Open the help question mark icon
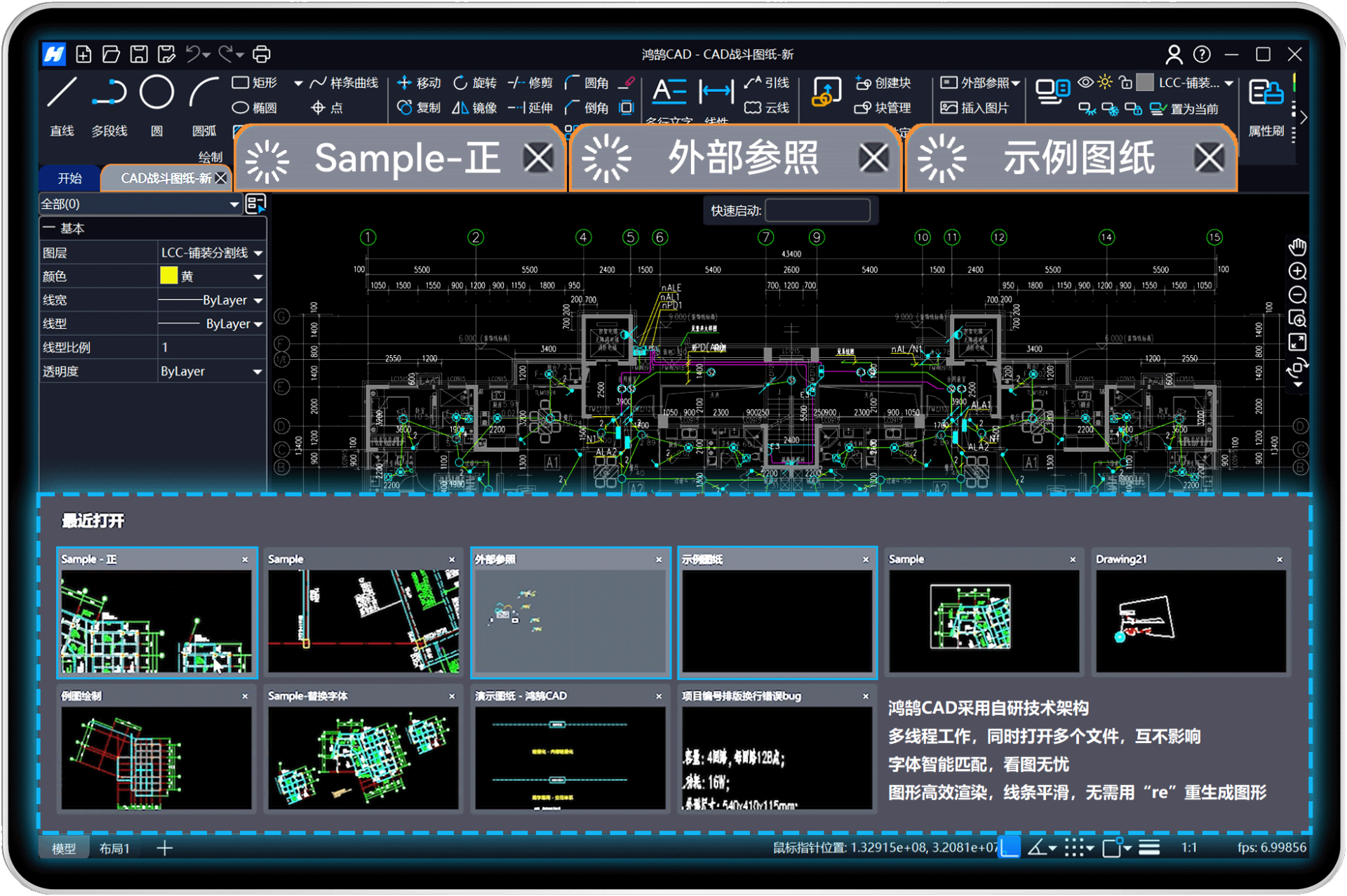 (1202, 54)
